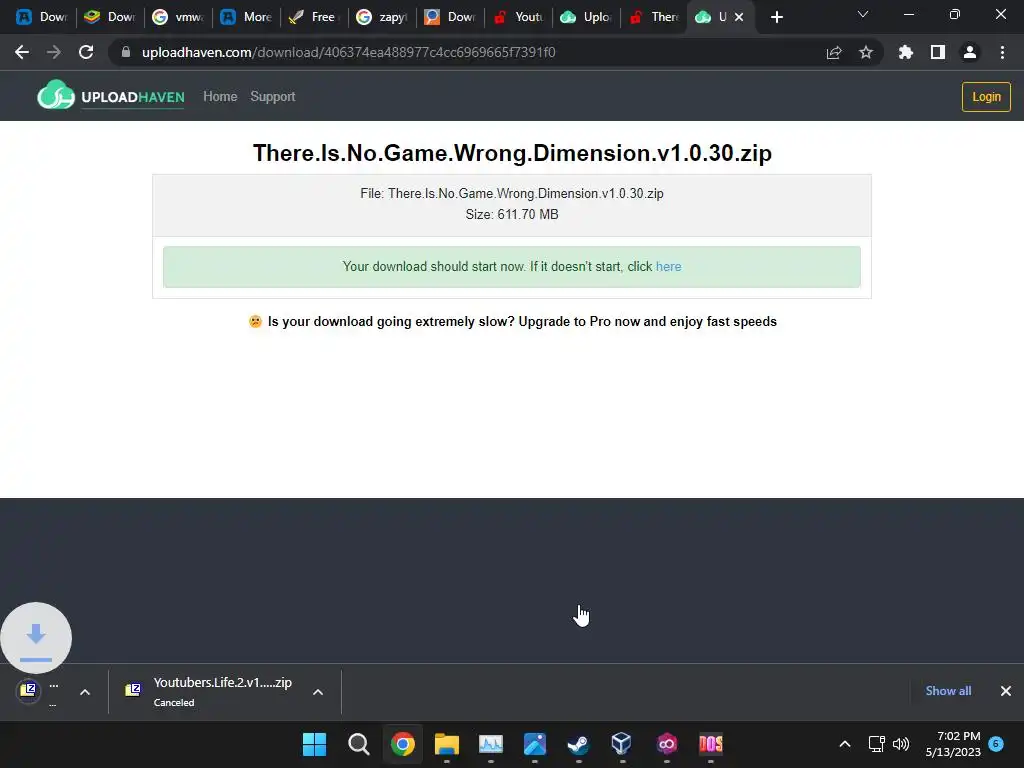Open the Extensions puzzle icon
Screen dimensions: 1024x768
click(906, 52)
